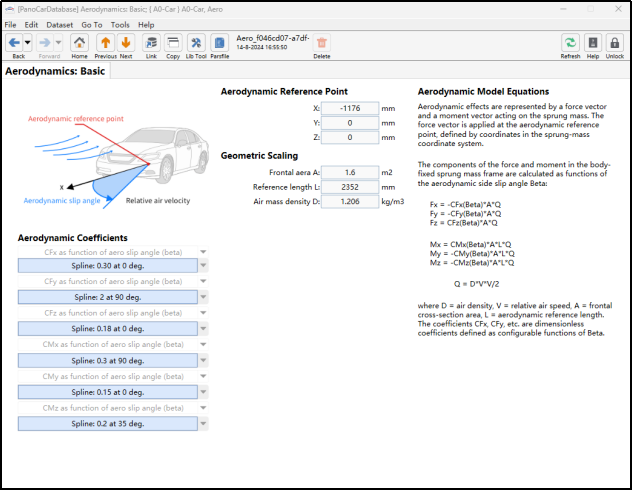
Task: Open the Back history dropdown arrow
Action: tap(27, 42)
